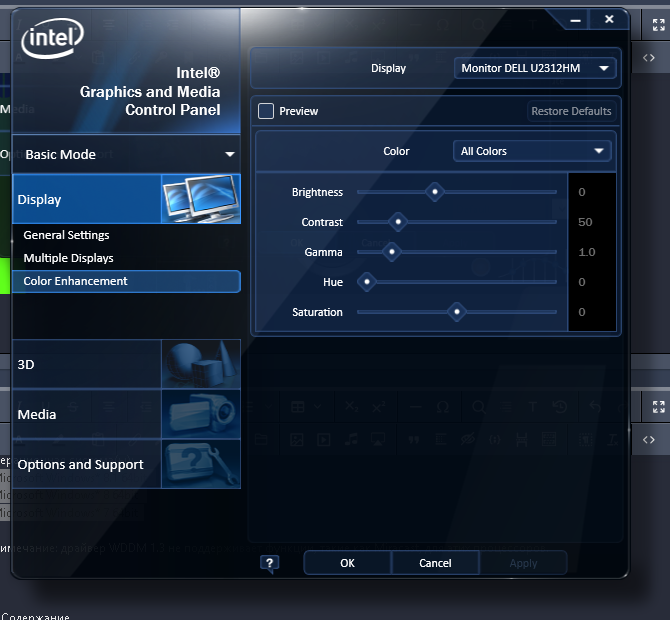Viewport: 670px width, 620px height.
Task: Select Color Enhancement
Action: 126,281
